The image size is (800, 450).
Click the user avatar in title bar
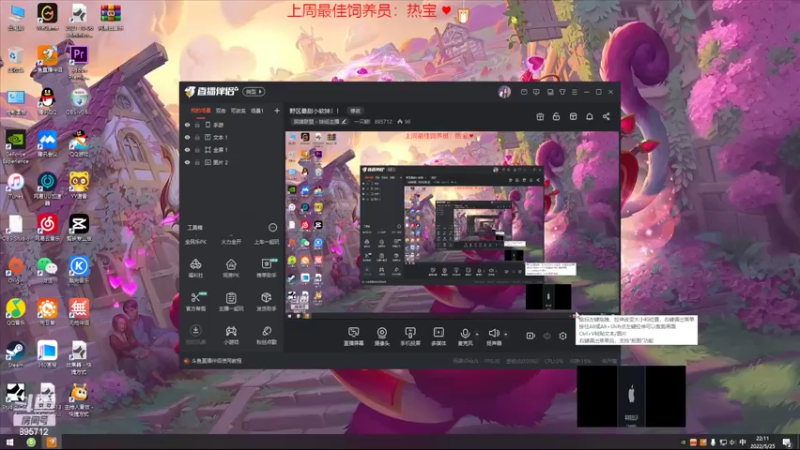[x=505, y=92]
